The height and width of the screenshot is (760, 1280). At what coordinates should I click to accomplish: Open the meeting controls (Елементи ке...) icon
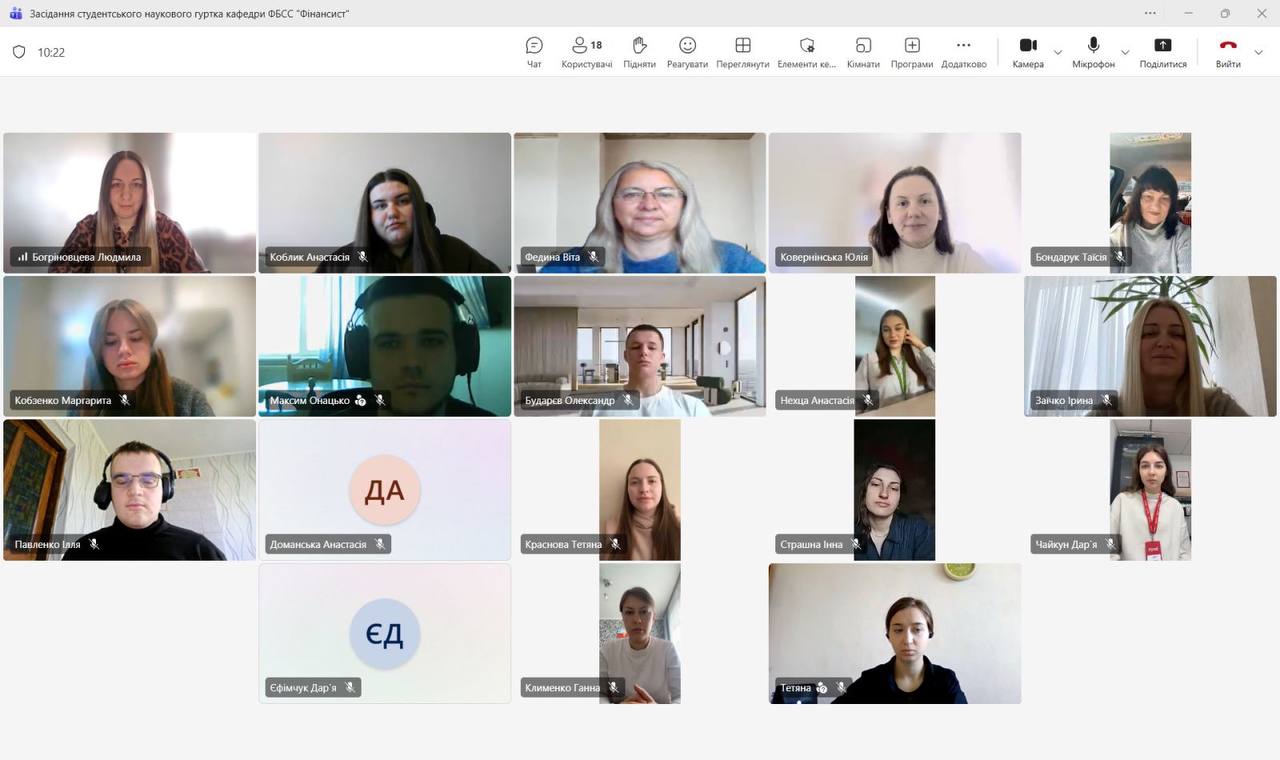pyautogui.click(x=806, y=52)
